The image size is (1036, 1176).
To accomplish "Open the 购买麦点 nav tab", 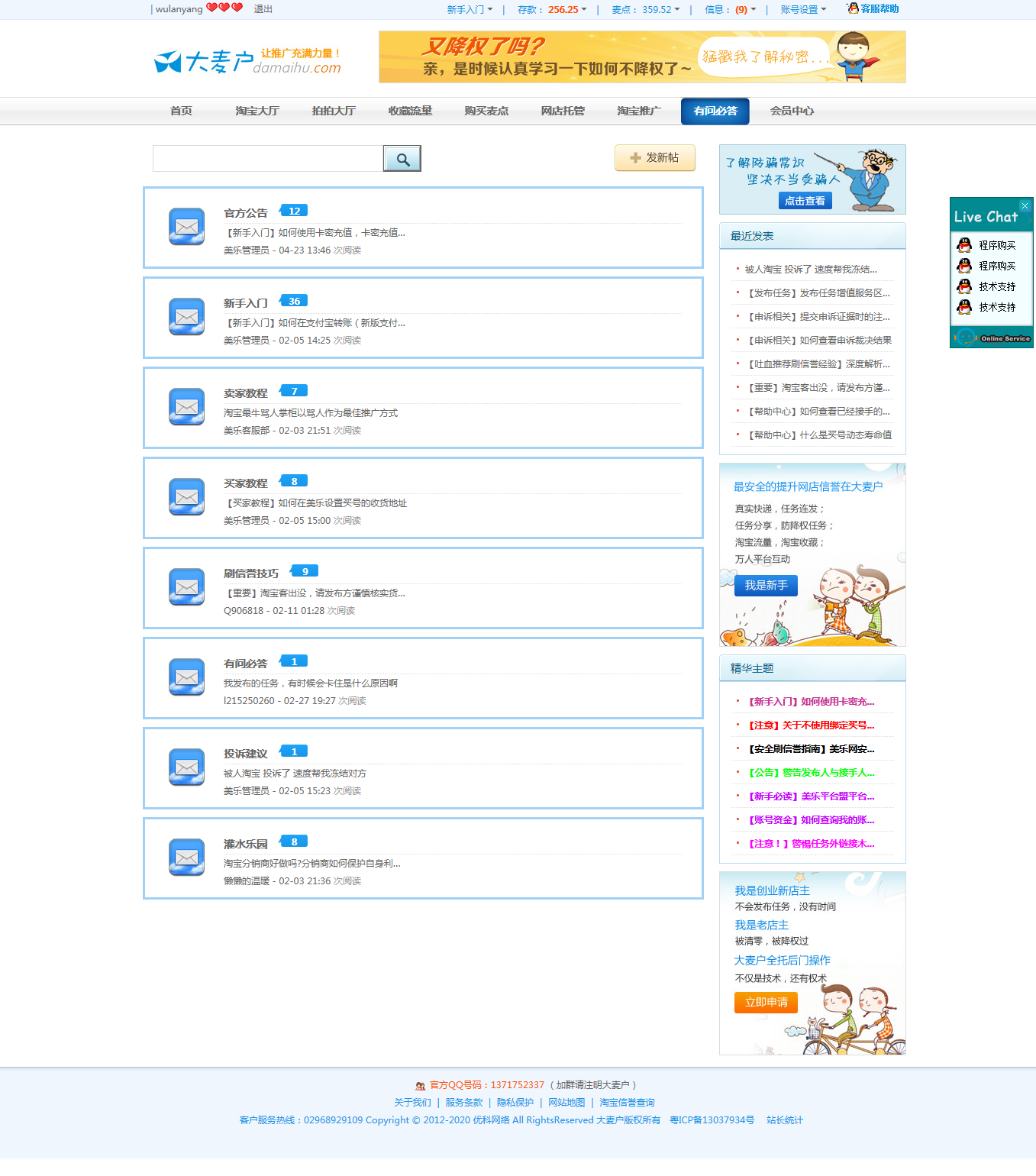I will [x=486, y=111].
